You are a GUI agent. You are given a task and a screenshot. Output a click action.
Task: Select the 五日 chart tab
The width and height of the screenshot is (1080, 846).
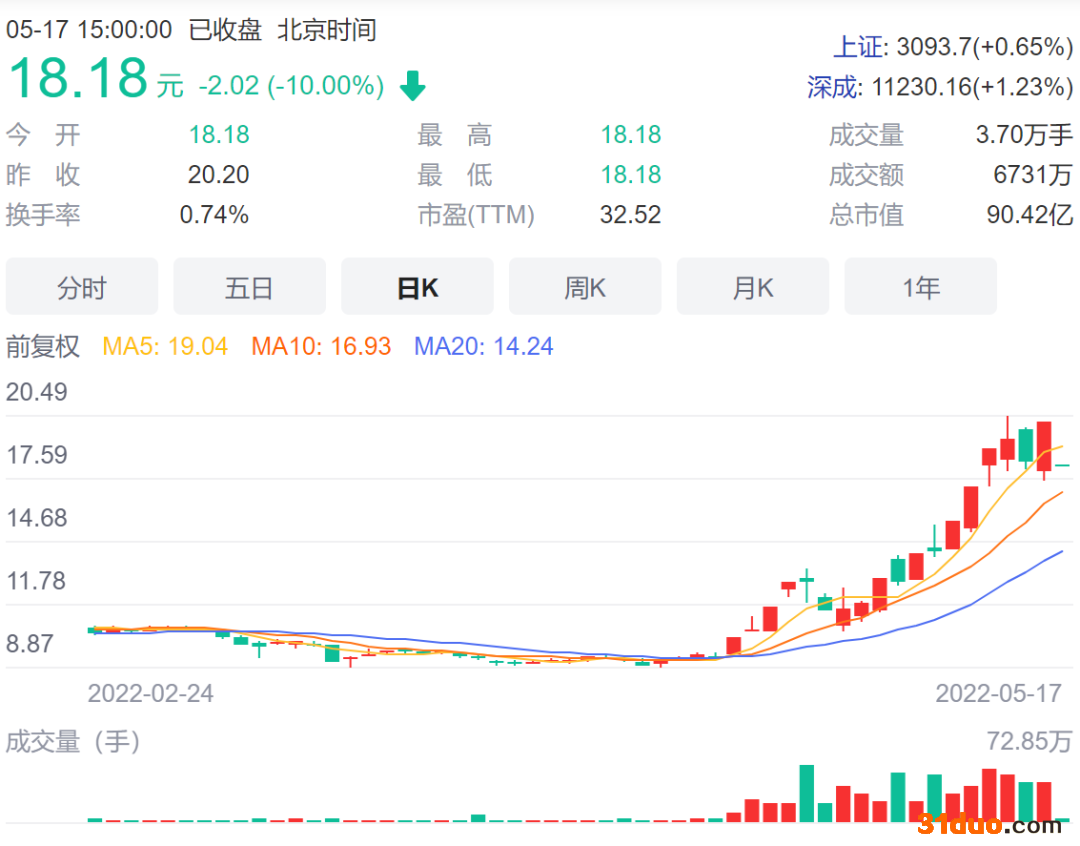coord(249,288)
